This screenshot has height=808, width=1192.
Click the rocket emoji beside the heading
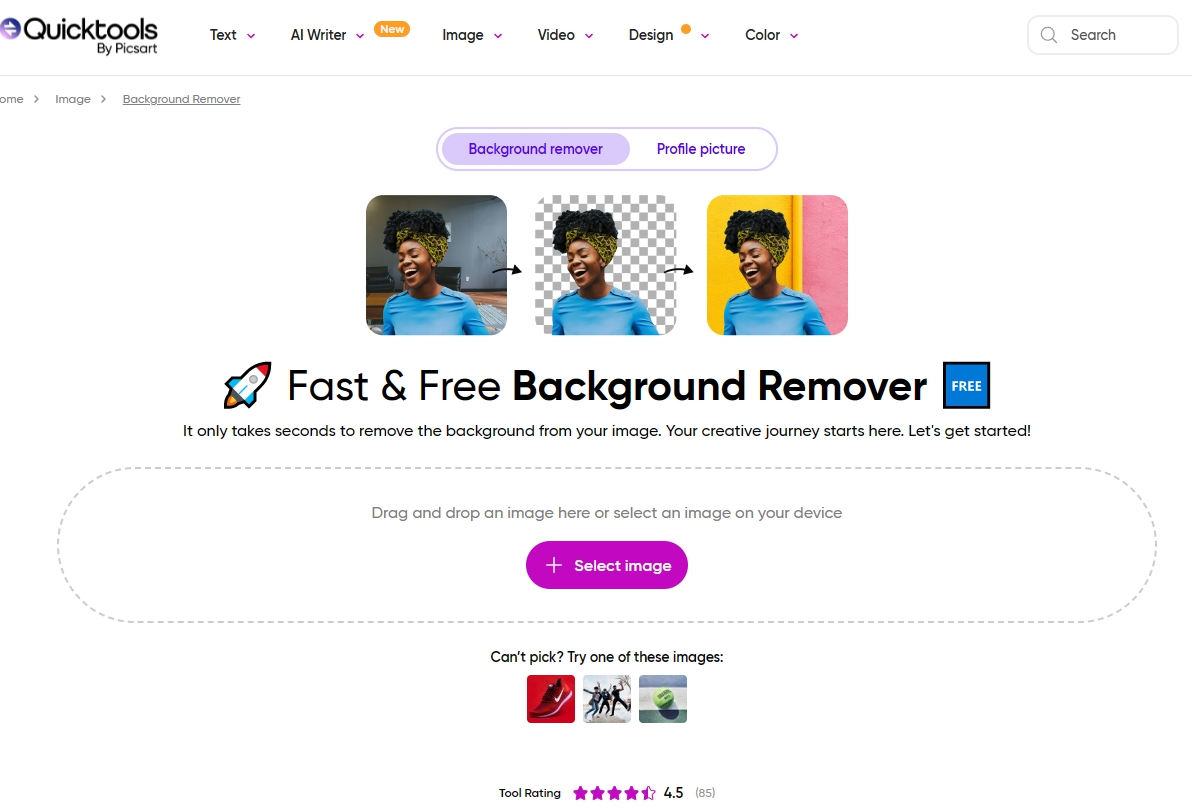(x=247, y=385)
